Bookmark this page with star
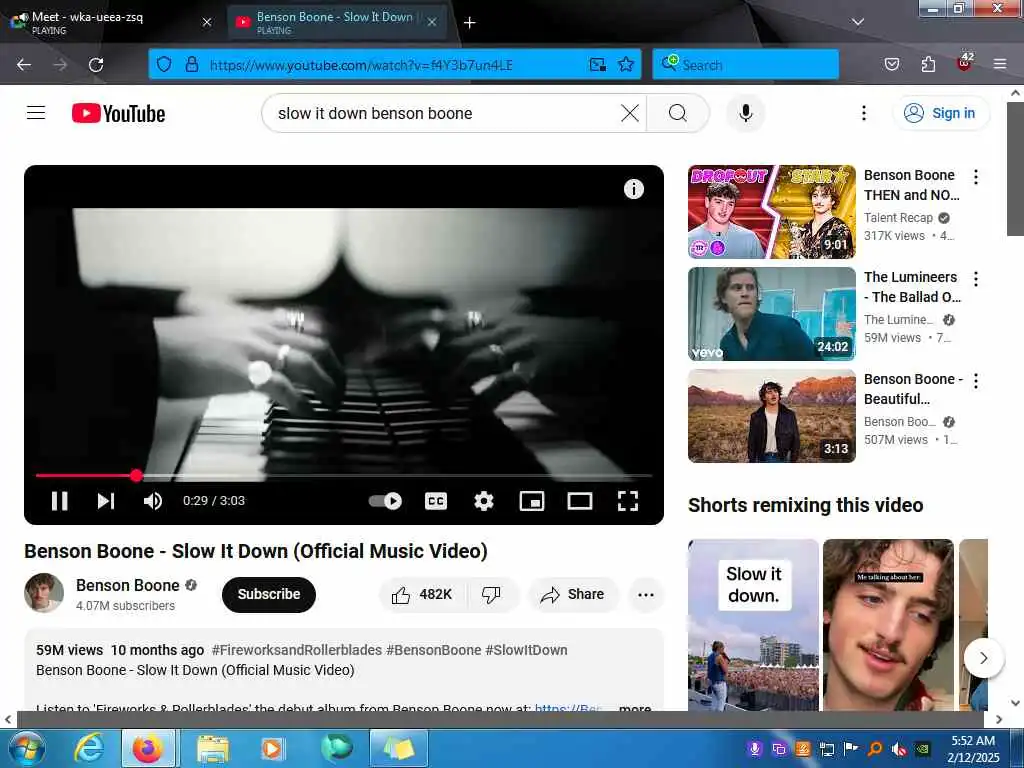This screenshot has width=1024, height=768. [x=626, y=64]
